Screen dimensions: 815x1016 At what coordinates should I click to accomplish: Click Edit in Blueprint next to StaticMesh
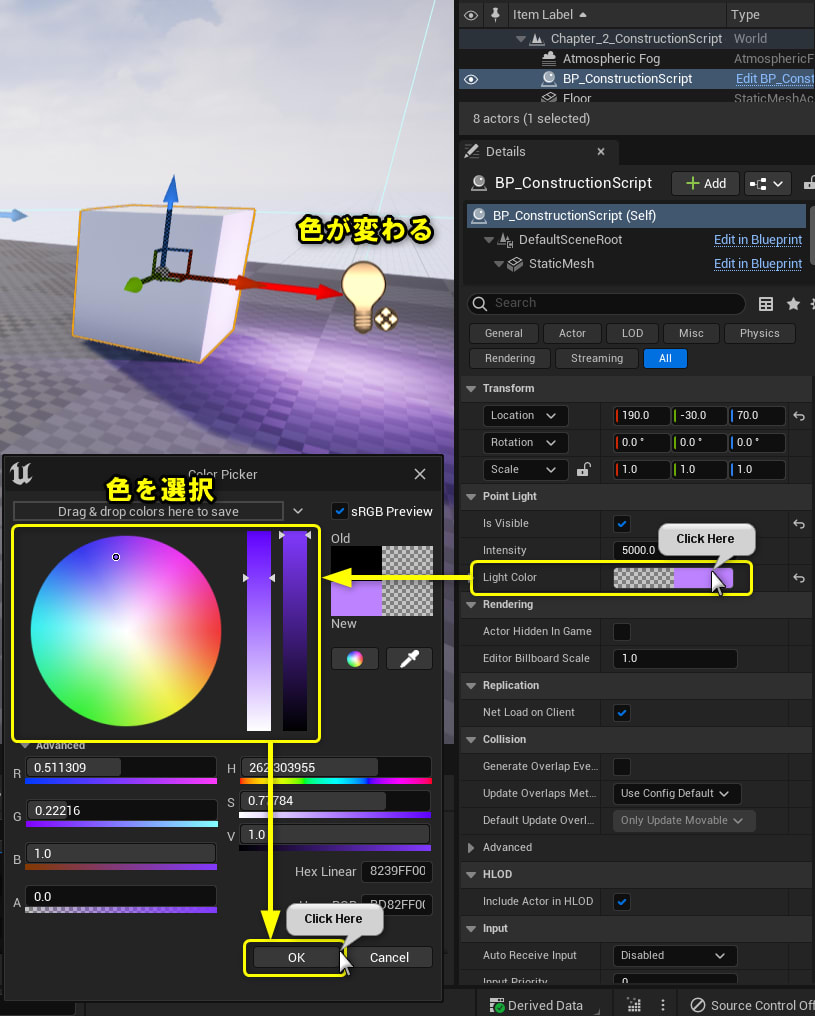(757, 263)
